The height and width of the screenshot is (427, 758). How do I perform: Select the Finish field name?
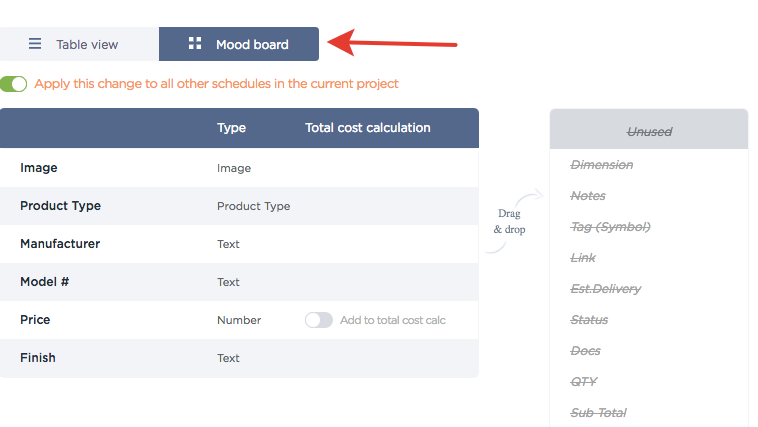[x=38, y=358]
